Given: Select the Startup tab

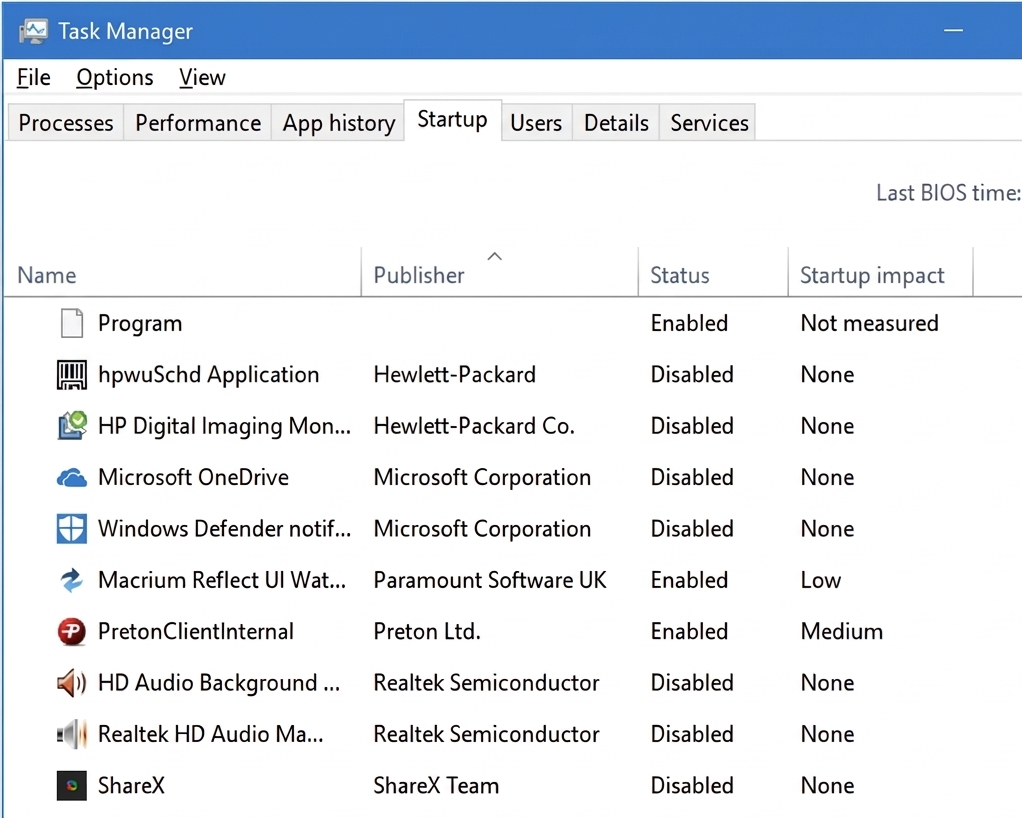Looking at the screenshot, I should [x=452, y=120].
